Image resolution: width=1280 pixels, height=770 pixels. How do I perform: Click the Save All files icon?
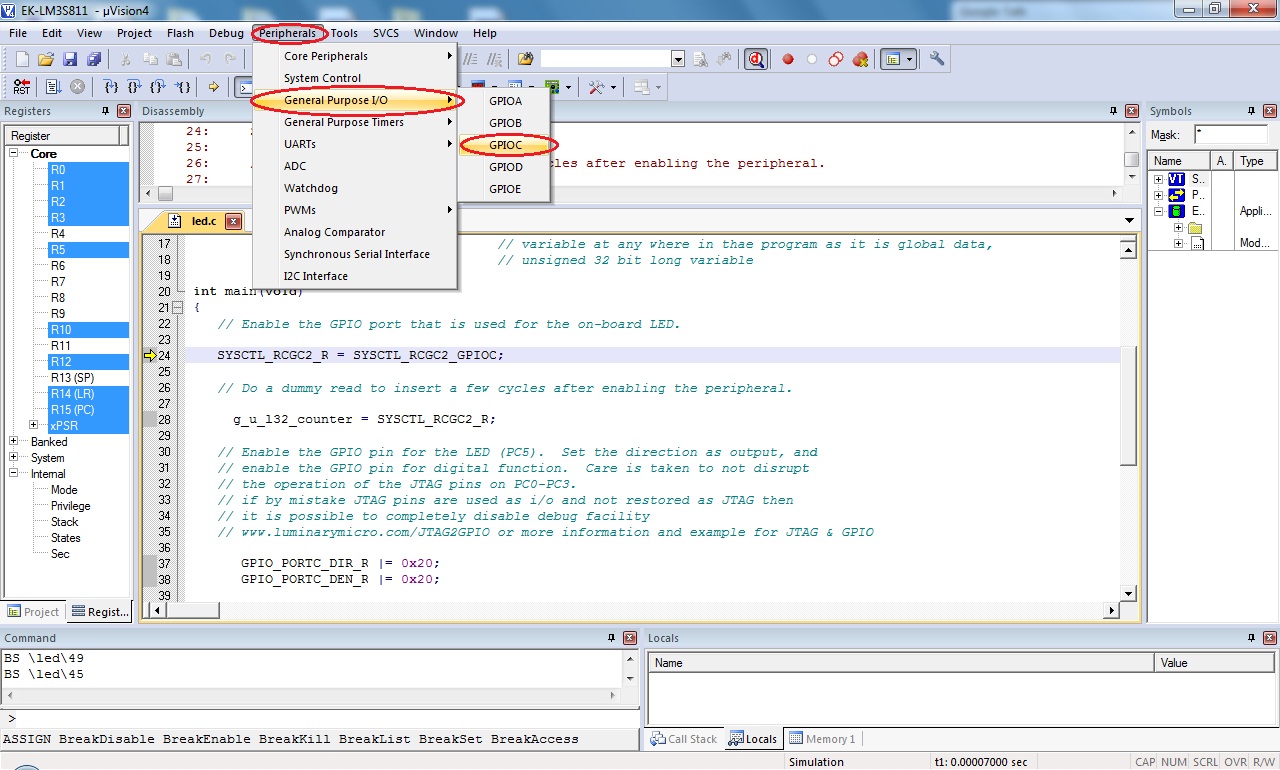click(93, 59)
